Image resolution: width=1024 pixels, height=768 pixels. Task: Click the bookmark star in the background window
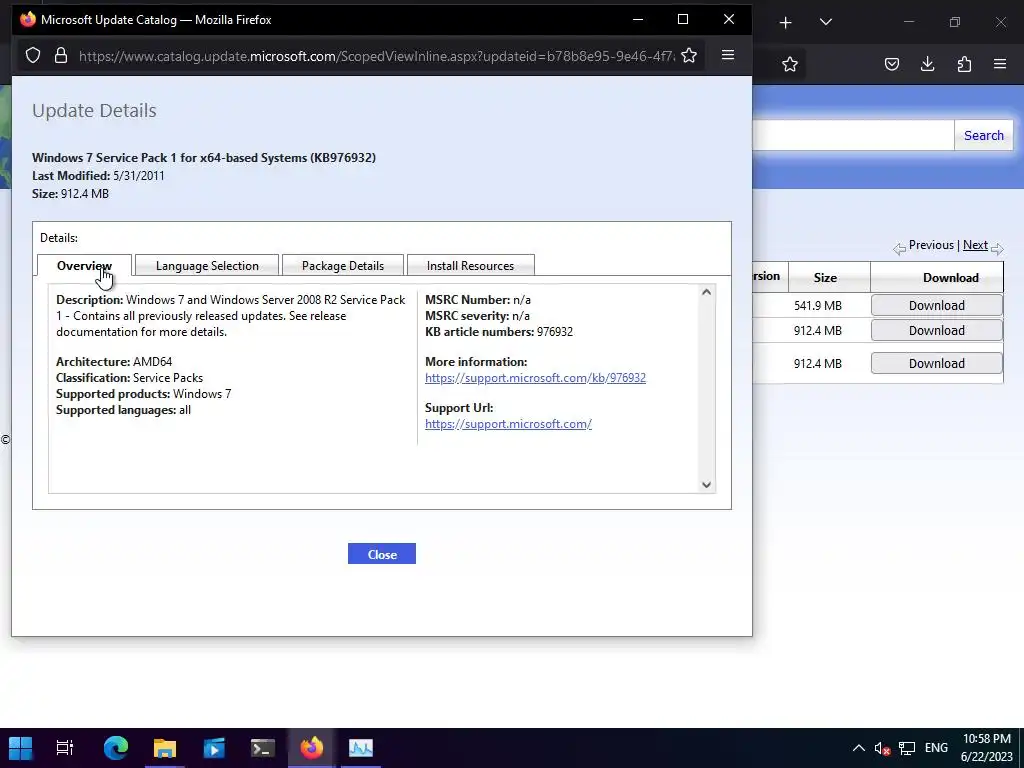(790, 64)
